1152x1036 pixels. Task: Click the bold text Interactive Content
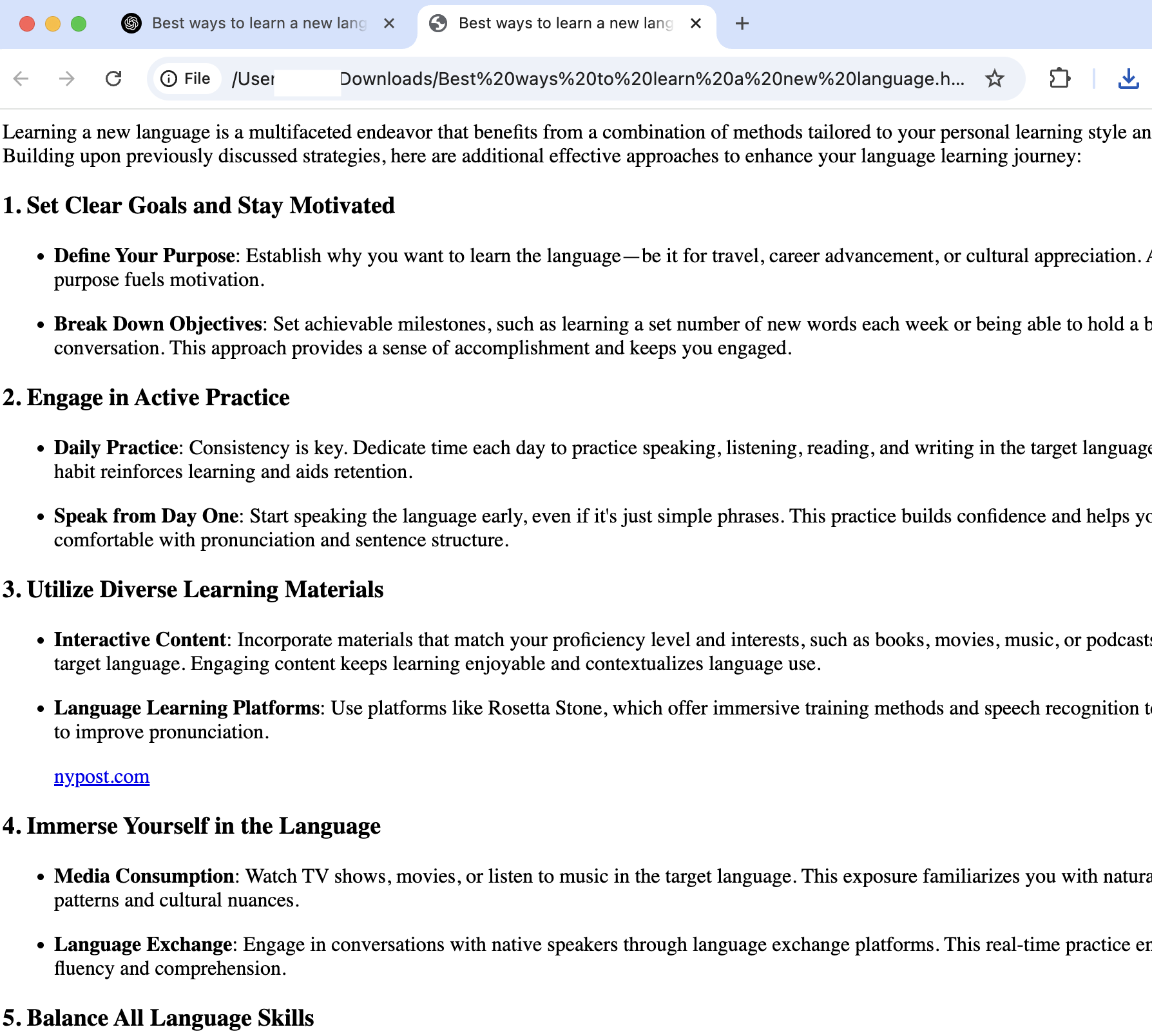140,640
